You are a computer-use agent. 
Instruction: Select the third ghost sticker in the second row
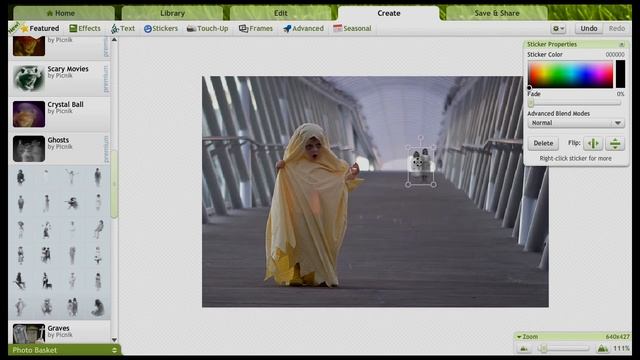[72, 202]
